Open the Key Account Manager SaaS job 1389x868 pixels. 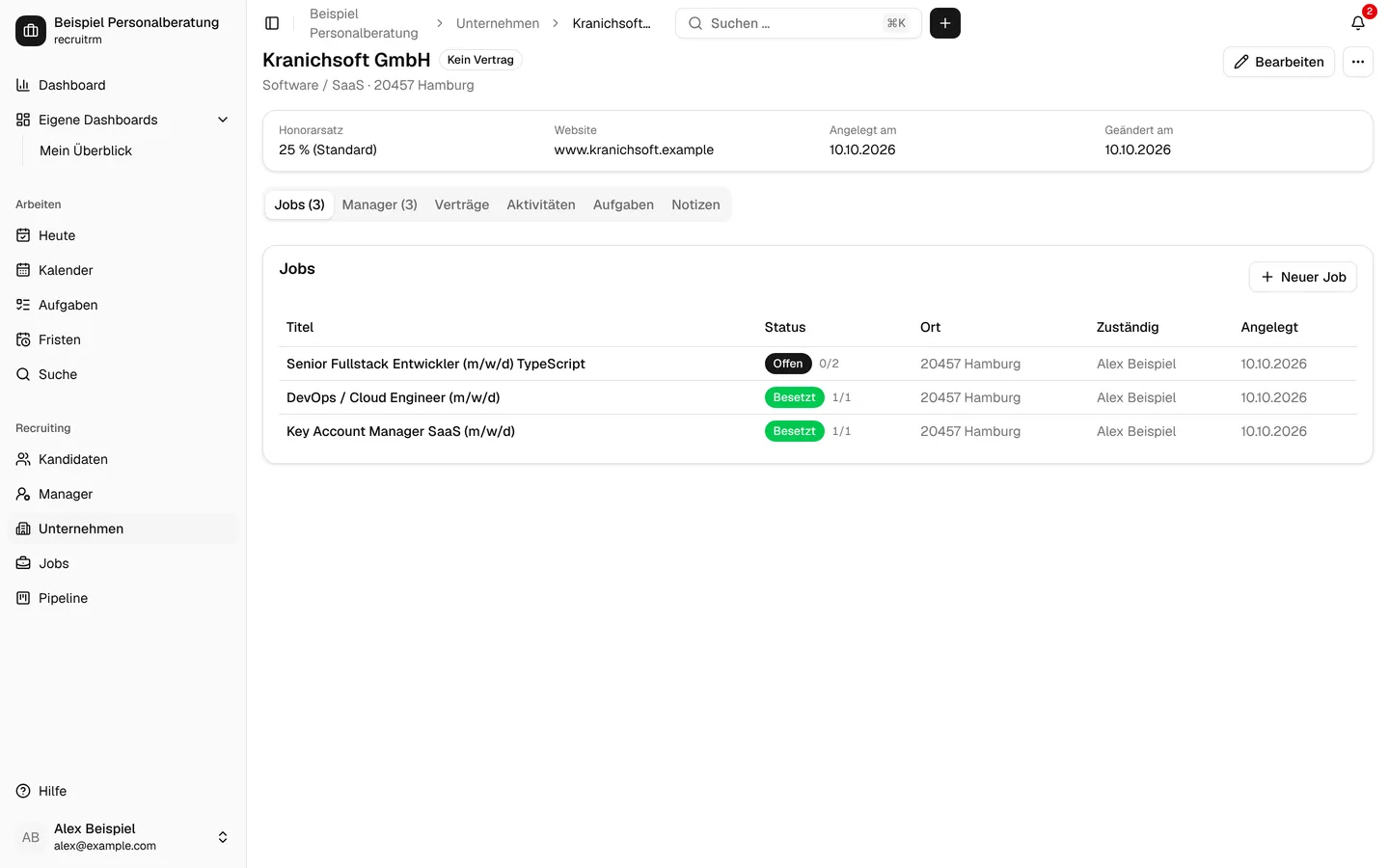tap(400, 431)
